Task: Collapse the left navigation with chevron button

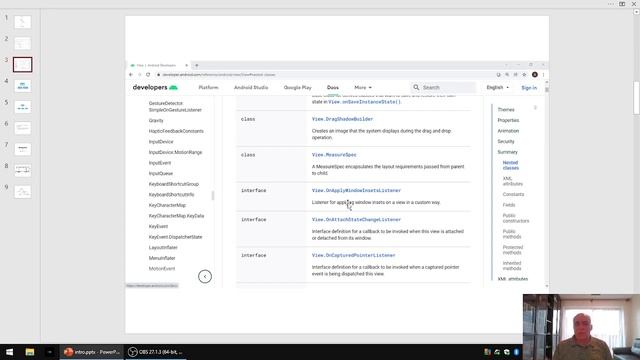Action: click(x=205, y=276)
